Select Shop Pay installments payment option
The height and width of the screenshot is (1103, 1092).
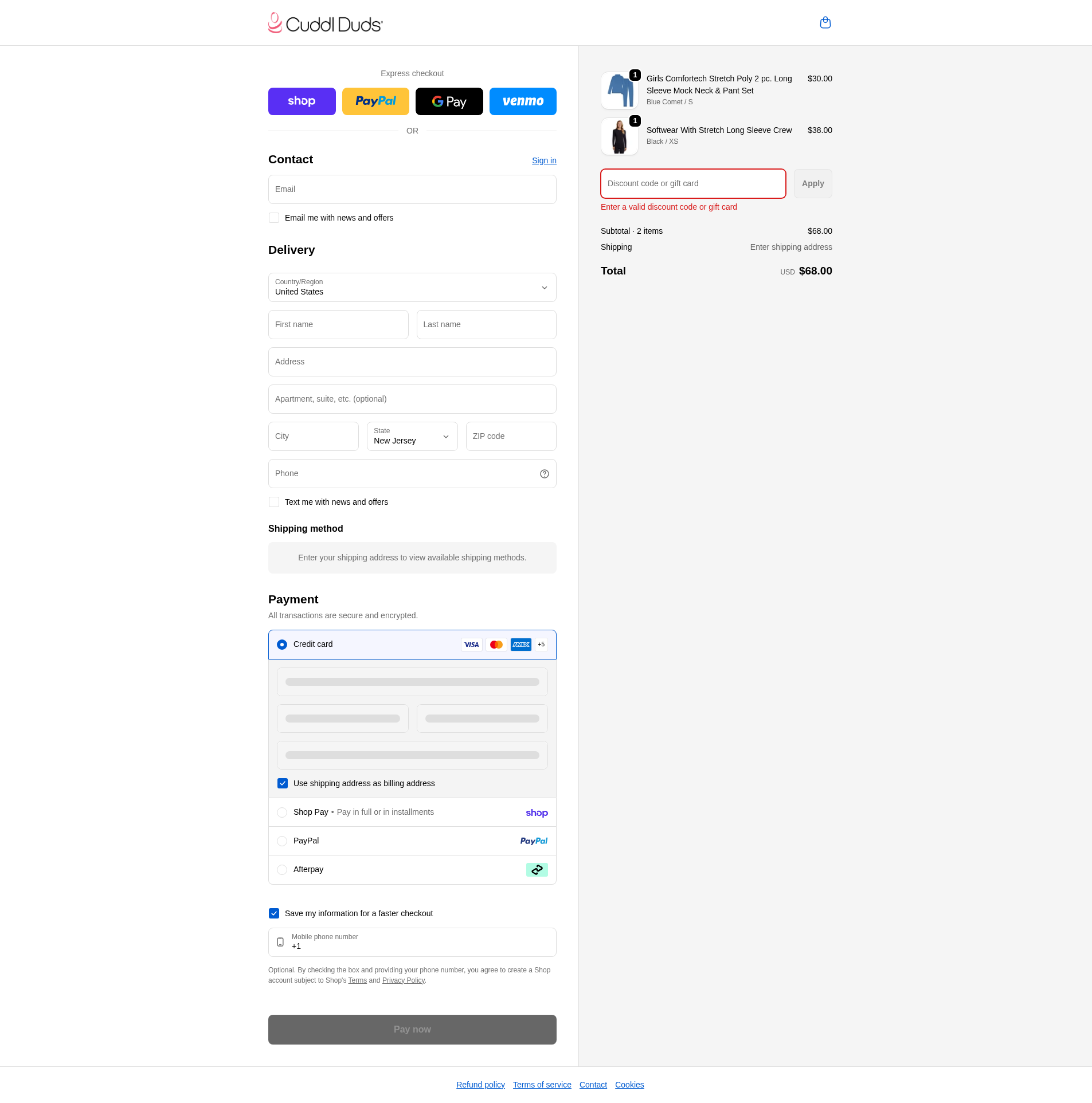pyautogui.click(x=282, y=812)
